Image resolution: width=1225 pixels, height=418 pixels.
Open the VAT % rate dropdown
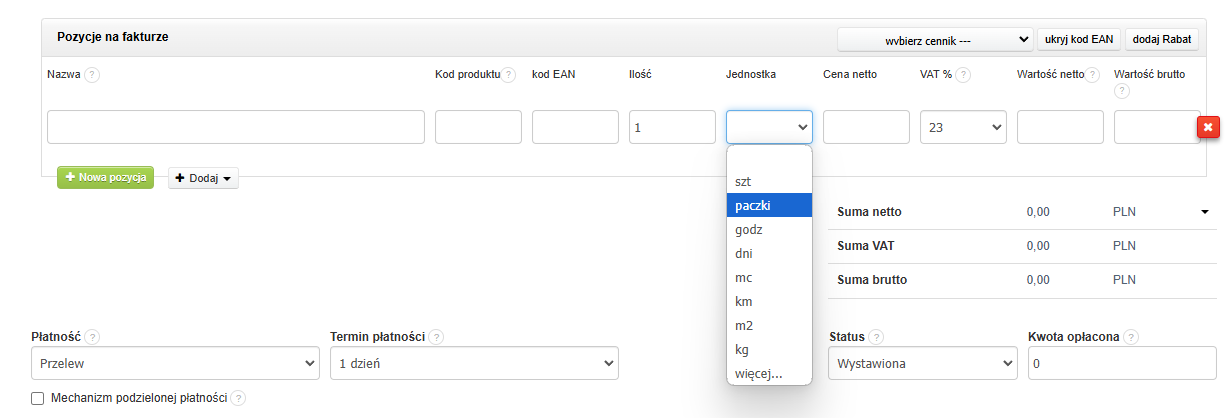(x=963, y=127)
